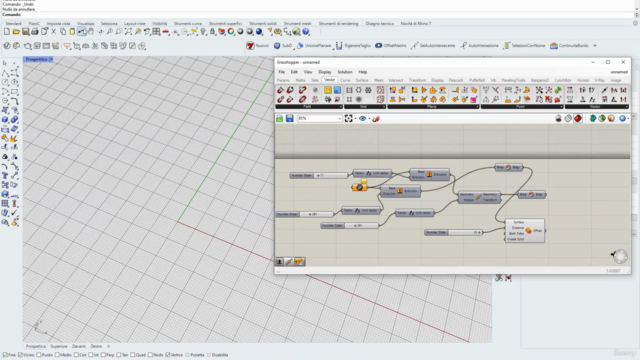Click the Print icon in Rhino toolbar

pos(35,31)
